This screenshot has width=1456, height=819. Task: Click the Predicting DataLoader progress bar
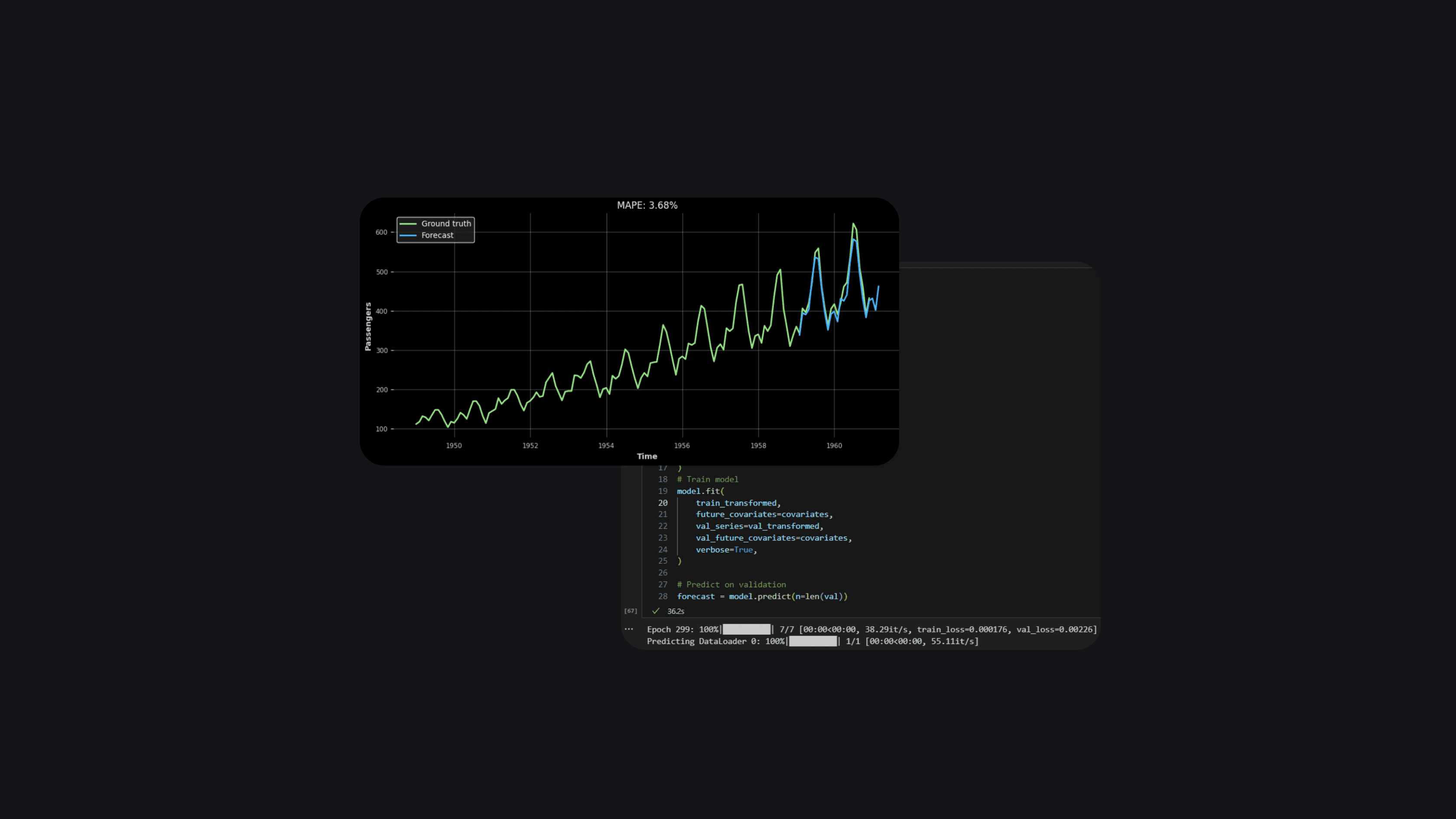point(813,641)
